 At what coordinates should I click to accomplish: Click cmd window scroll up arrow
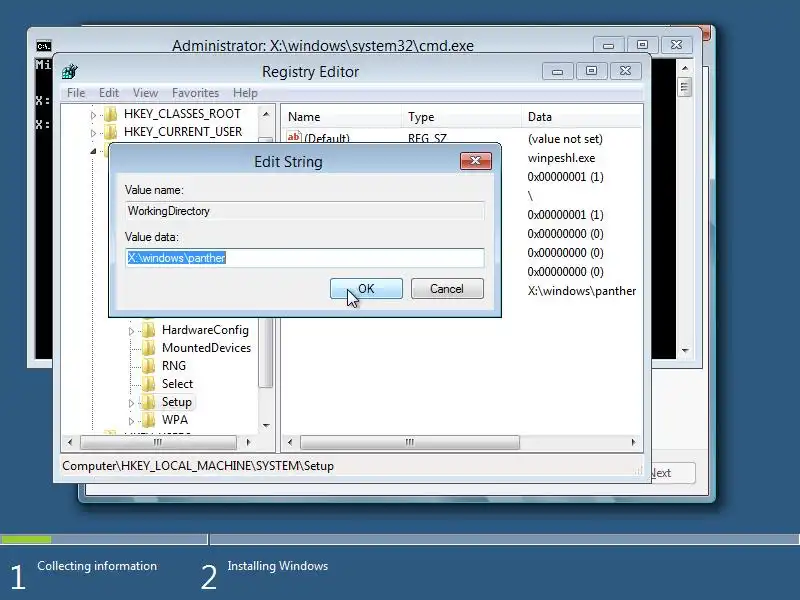coord(685,68)
